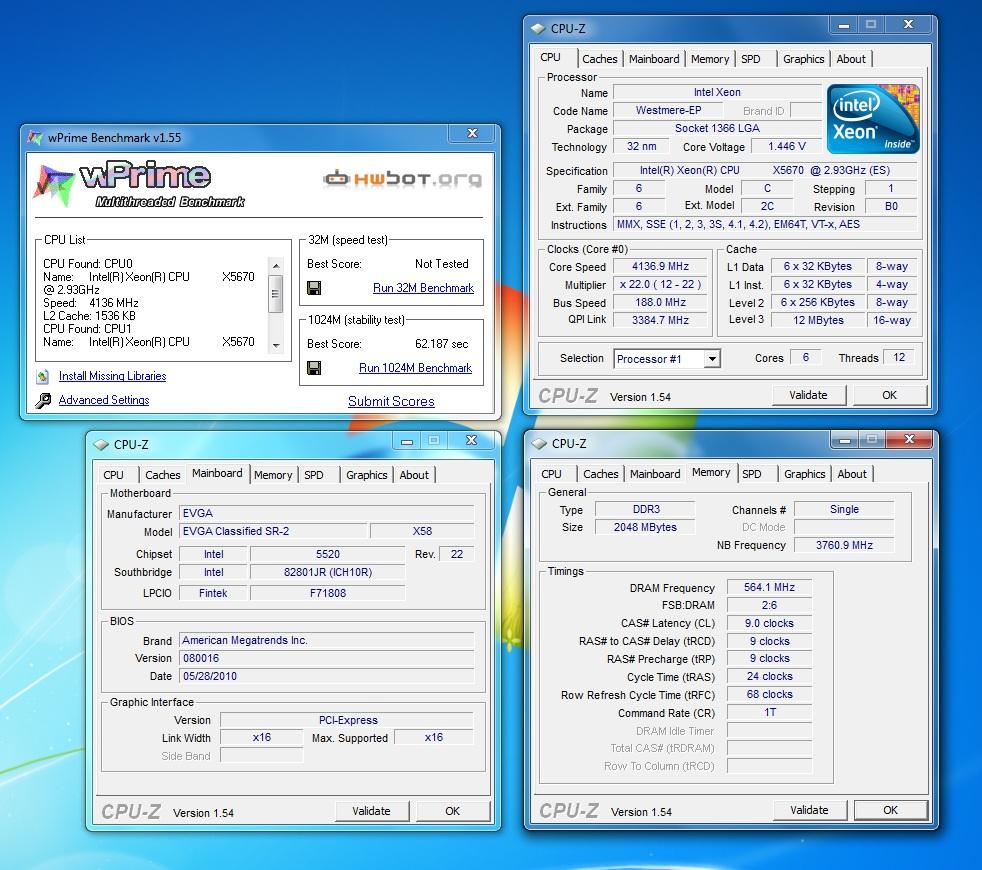Open Mainboard tab in the Processor window

point(654,59)
